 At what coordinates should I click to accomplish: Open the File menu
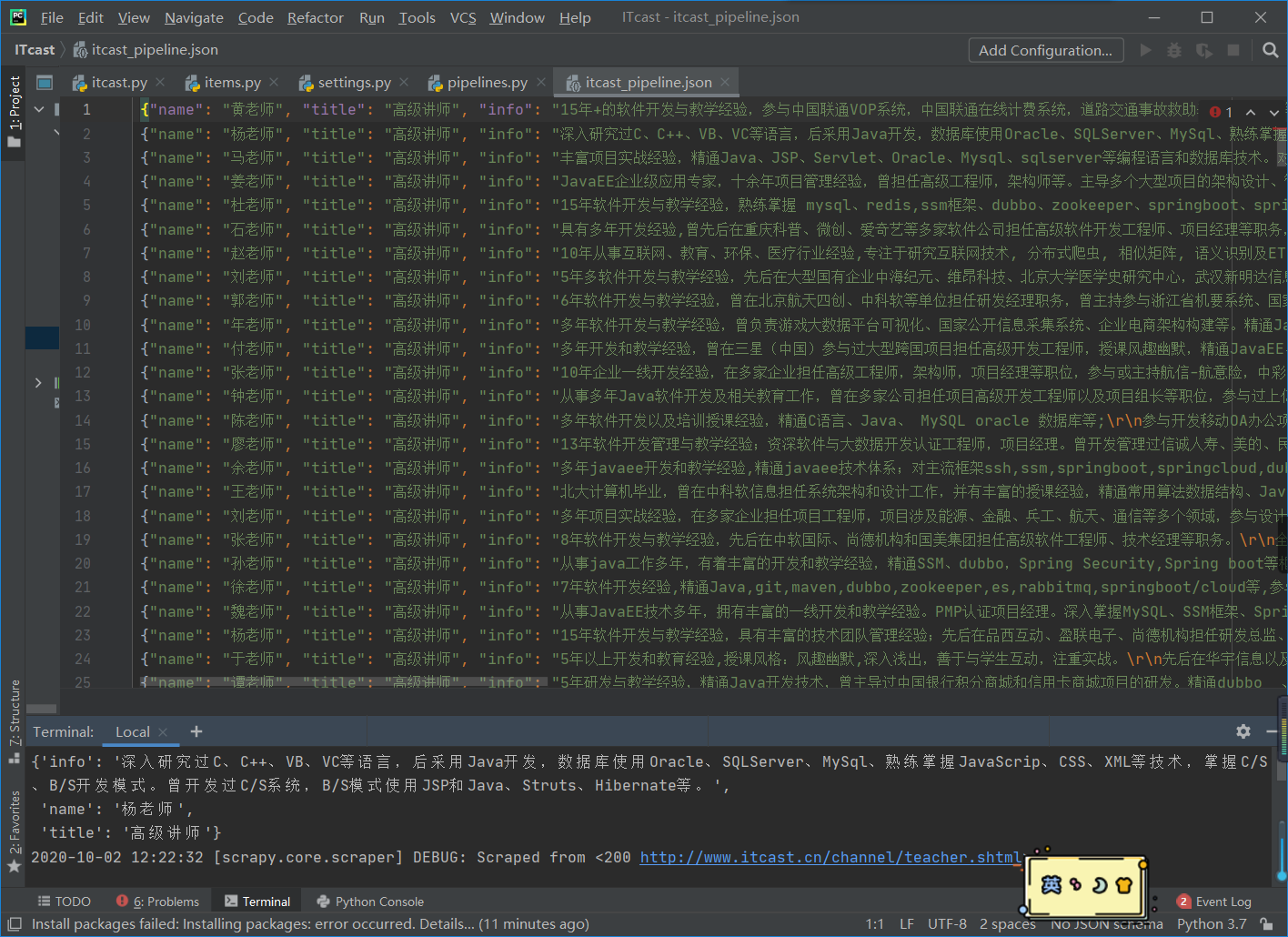coord(52,17)
